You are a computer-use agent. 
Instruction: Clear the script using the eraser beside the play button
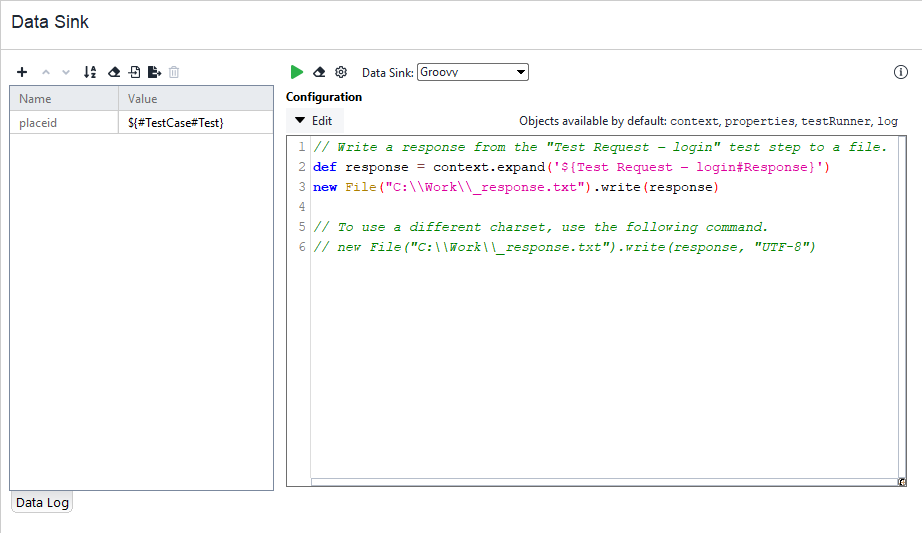tap(319, 72)
